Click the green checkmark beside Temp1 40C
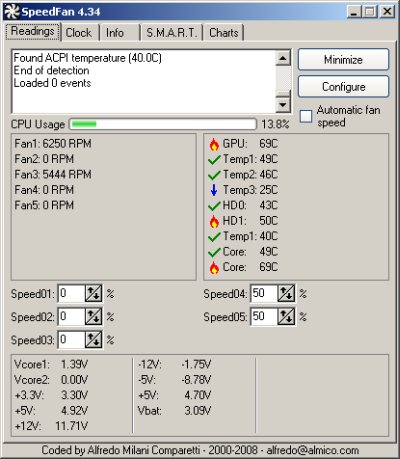The image size is (400, 459). point(214,237)
